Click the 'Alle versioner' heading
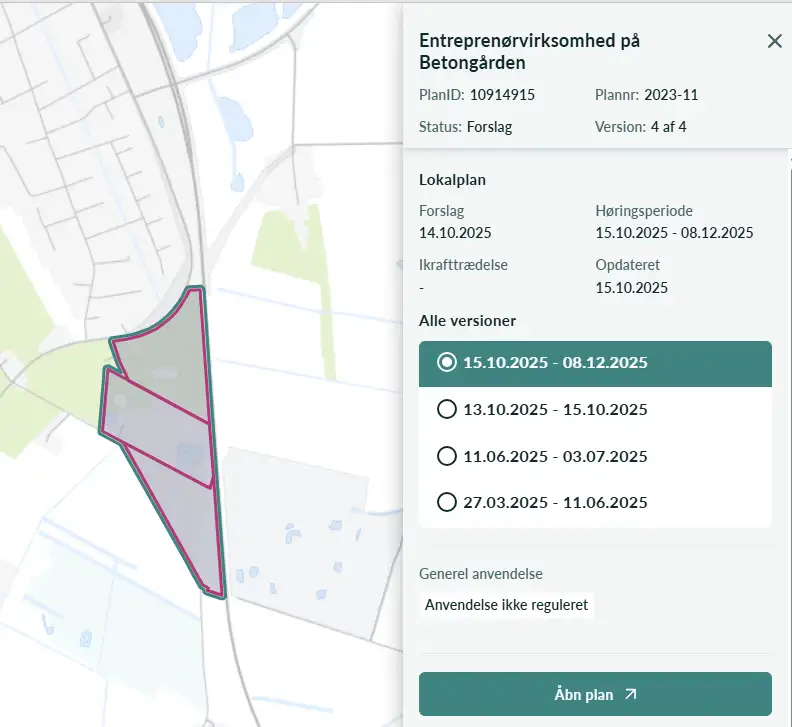 tap(468, 321)
